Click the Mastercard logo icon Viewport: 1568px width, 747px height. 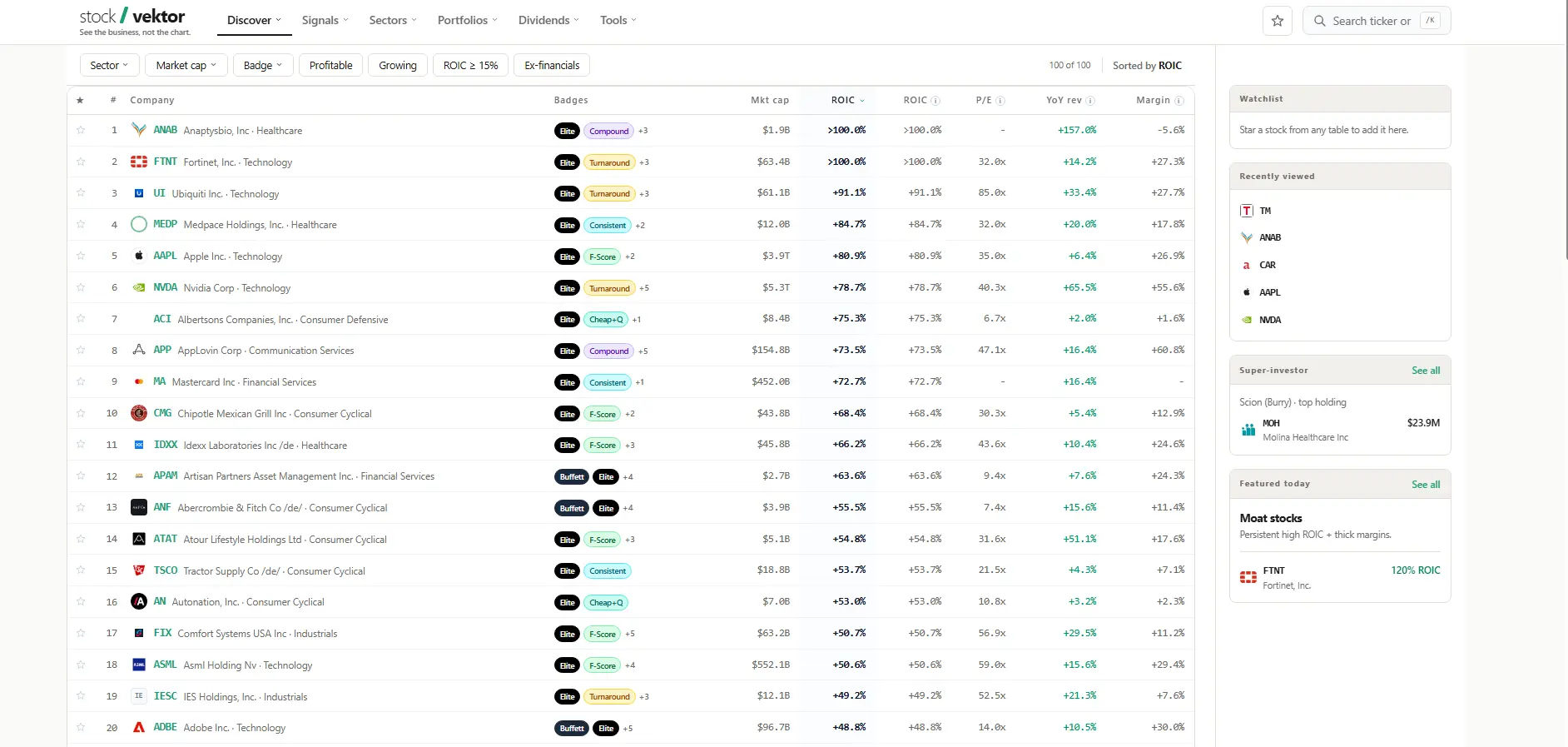coord(139,381)
